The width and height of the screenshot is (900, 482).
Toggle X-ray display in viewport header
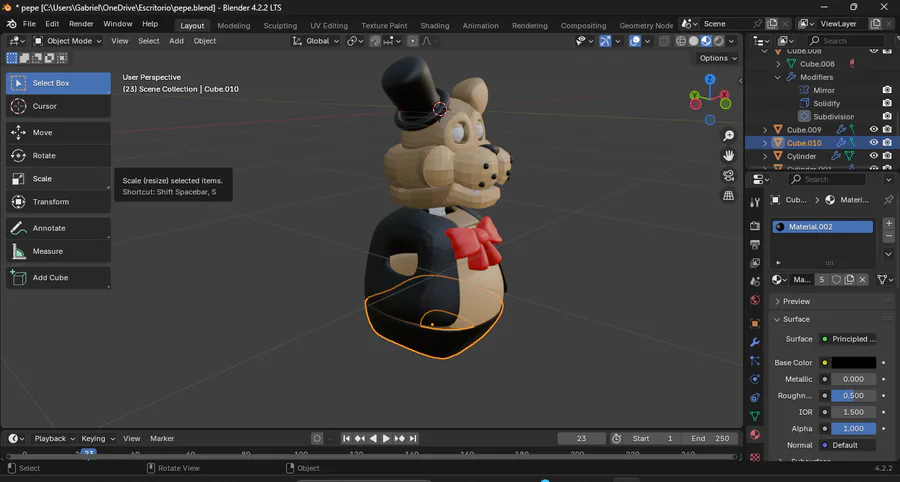pos(665,41)
